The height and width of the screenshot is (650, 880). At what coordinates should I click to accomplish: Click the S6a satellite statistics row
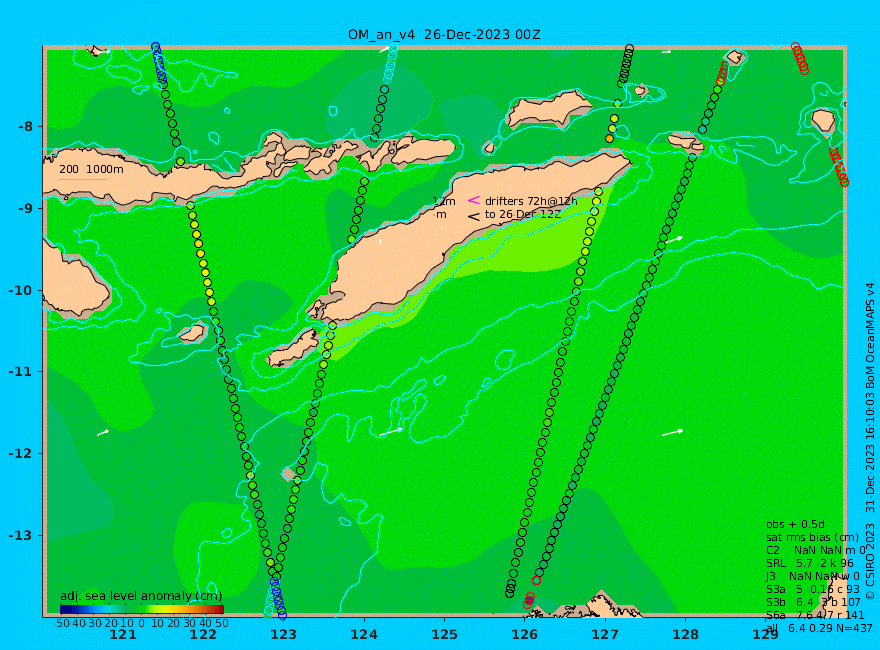pos(815,615)
